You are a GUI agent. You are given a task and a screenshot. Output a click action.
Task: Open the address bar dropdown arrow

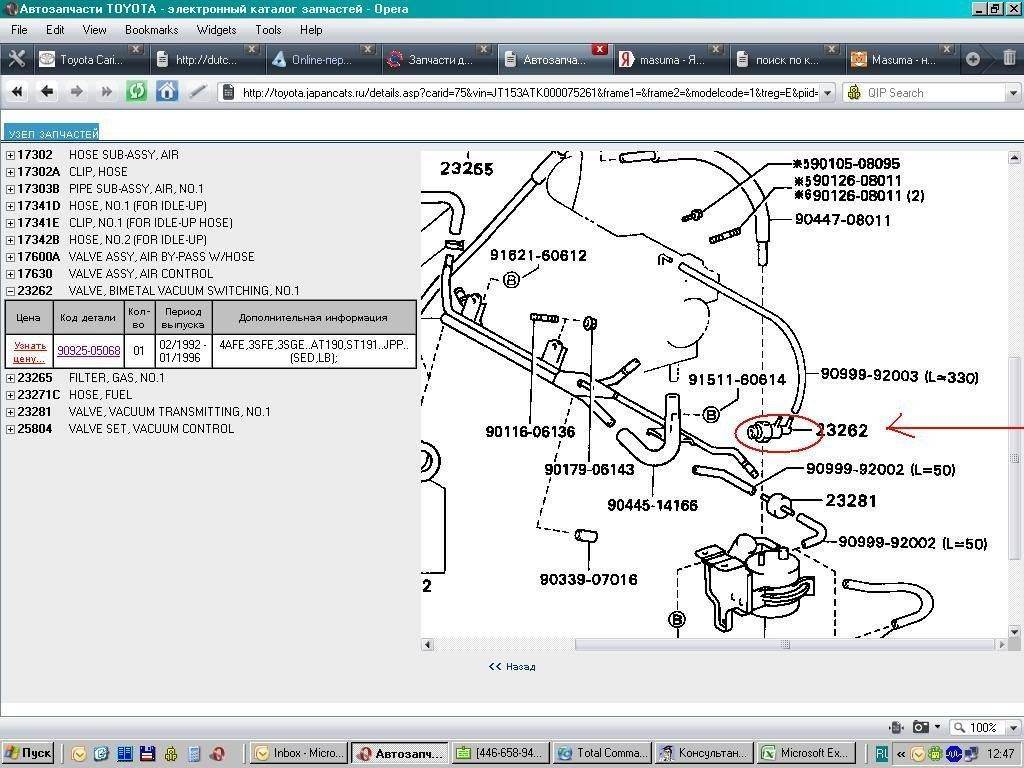pos(827,93)
